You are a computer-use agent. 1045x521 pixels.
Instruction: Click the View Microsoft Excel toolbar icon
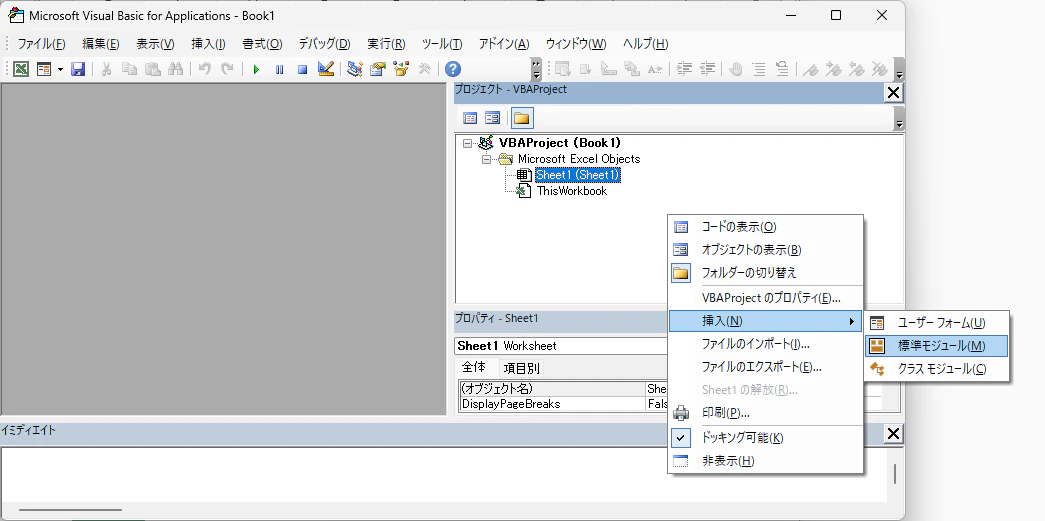(x=21, y=69)
